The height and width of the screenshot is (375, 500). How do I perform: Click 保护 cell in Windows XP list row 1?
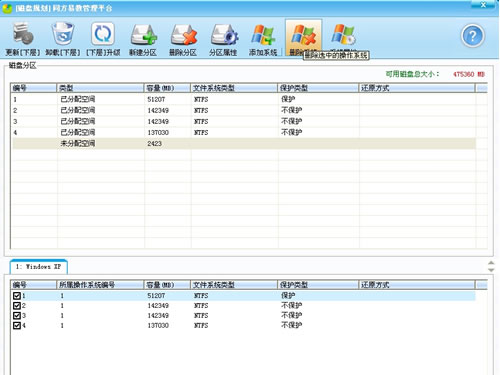click(x=288, y=295)
